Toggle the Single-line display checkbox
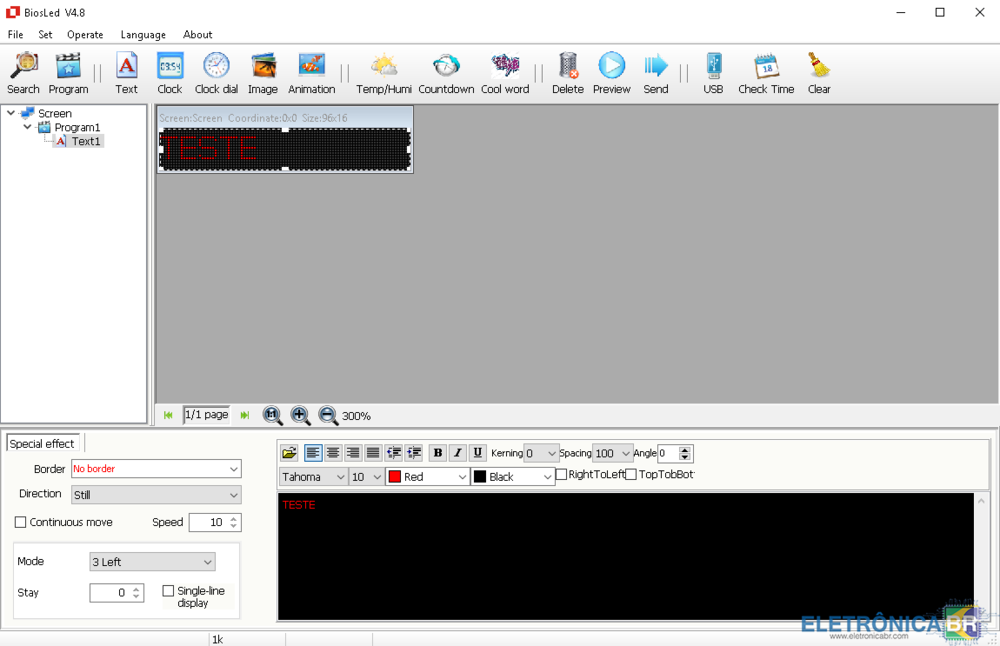 pyautogui.click(x=168, y=591)
